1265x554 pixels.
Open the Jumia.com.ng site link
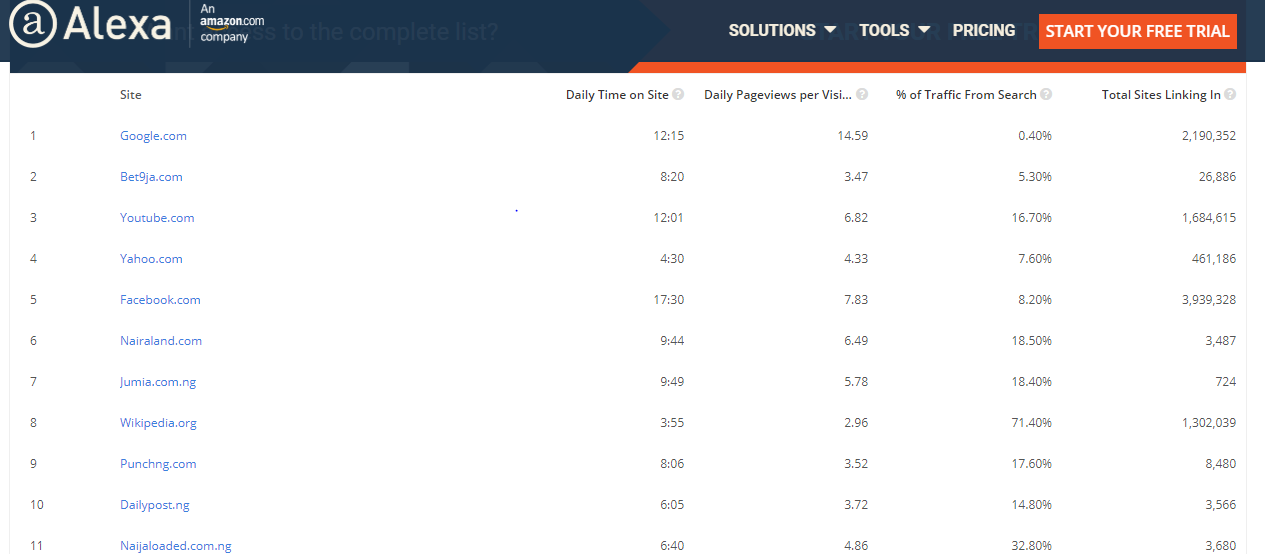tap(158, 382)
